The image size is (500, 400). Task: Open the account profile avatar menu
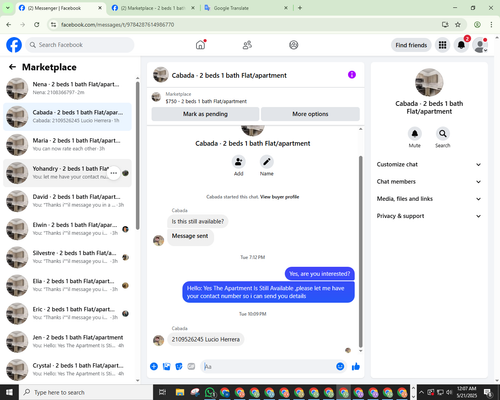[480, 45]
